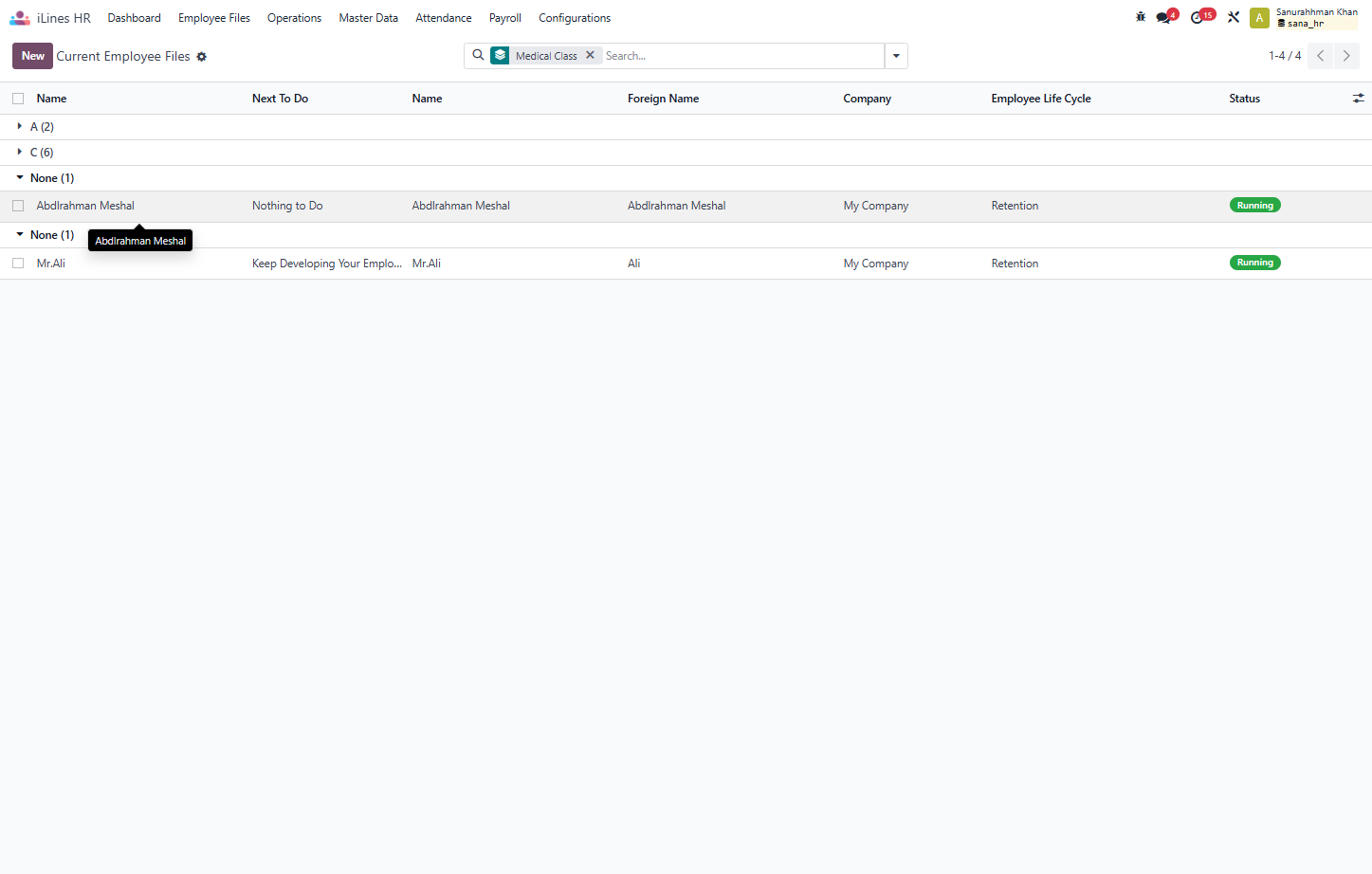Click the search magnifier icon
The width and height of the screenshot is (1372, 874).
click(x=478, y=55)
